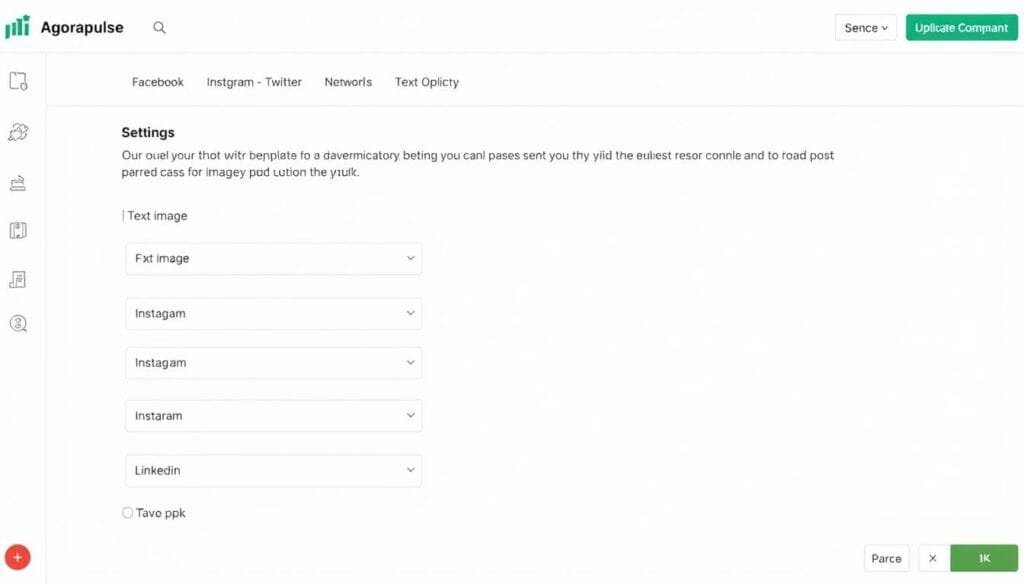Open the stacked tray icon in sidebar
This screenshot has height=585, width=1024.
[18, 183]
